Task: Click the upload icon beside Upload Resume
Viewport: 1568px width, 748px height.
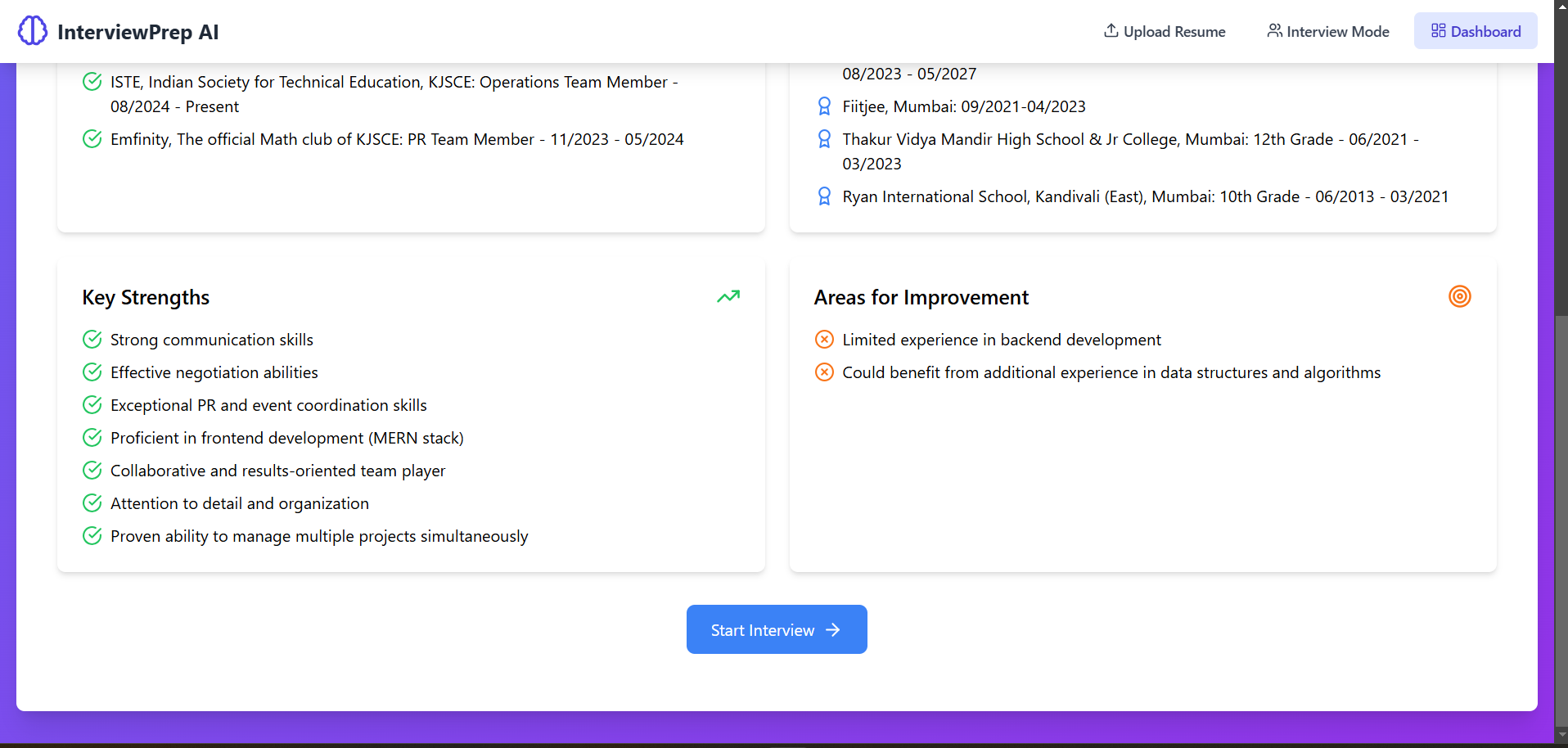Action: tap(1111, 30)
